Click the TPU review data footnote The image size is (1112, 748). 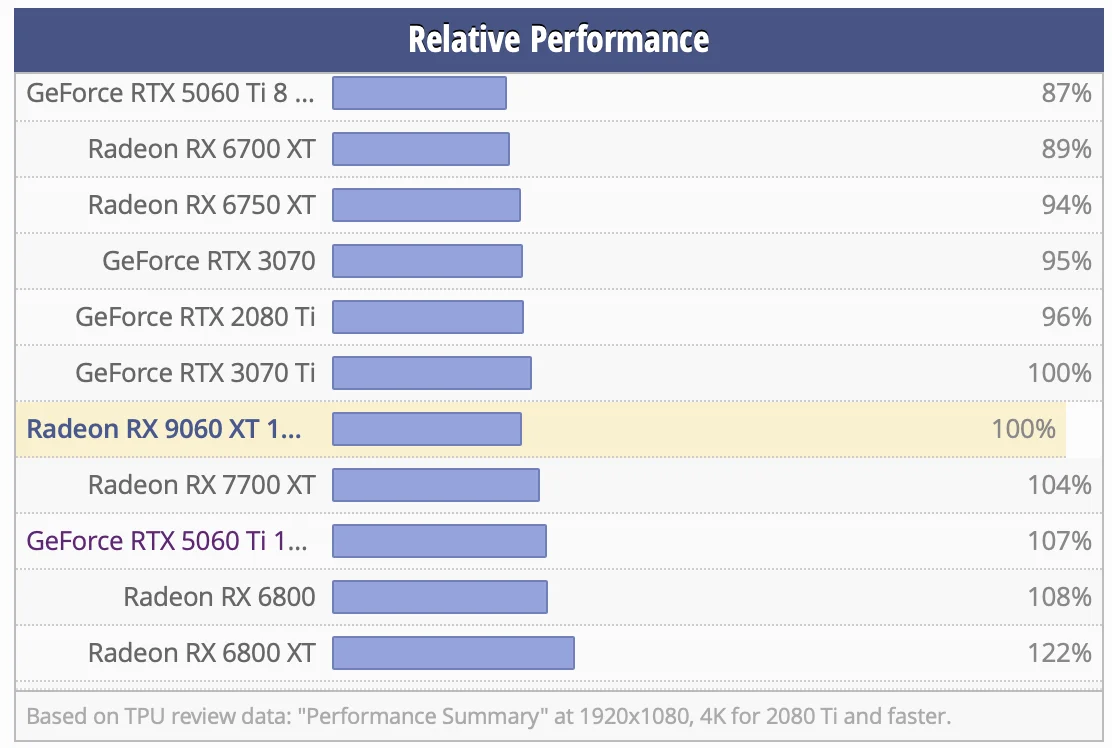click(x=488, y=716)
